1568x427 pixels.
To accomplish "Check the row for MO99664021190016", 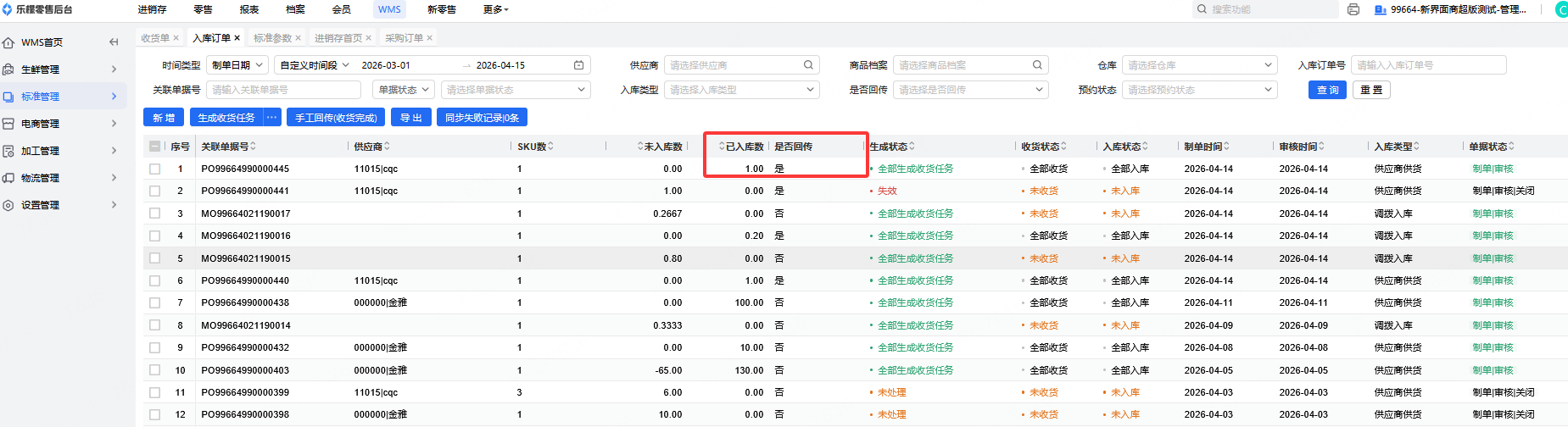I will (154, 236).
